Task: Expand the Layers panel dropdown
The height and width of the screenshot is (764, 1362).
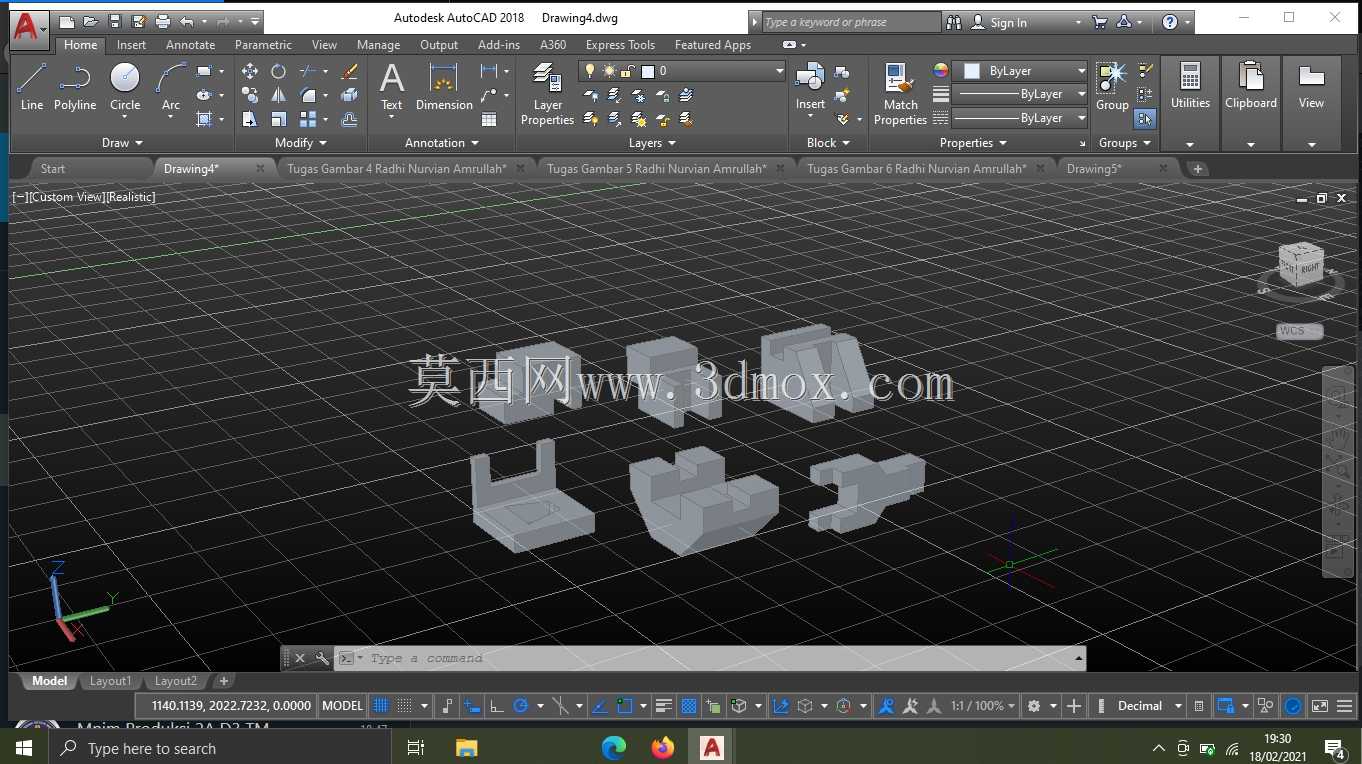Action: [x=652, y=143]
